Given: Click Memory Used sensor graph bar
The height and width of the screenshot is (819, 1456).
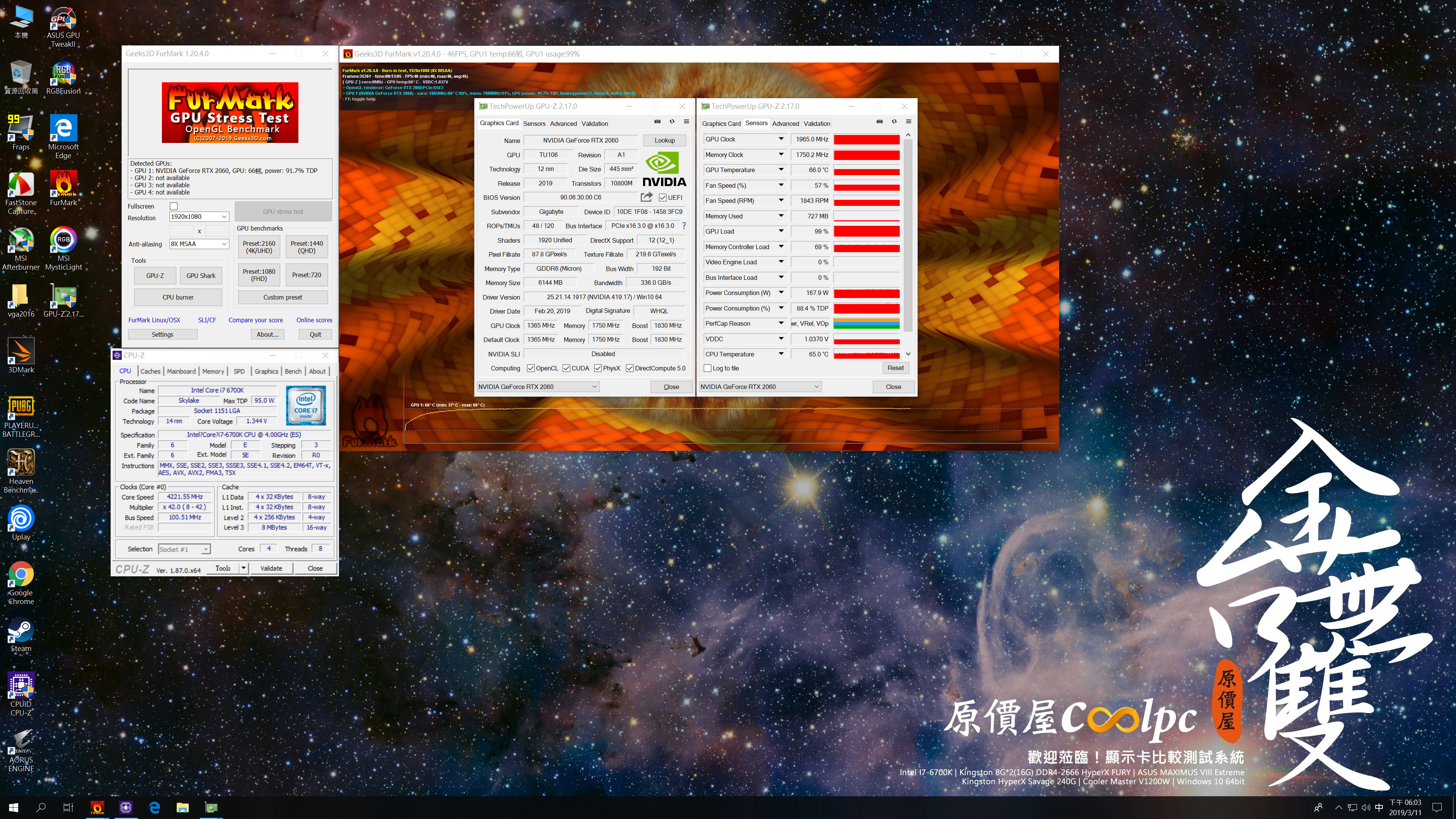Looking at the screenshot, I should 866,216.
